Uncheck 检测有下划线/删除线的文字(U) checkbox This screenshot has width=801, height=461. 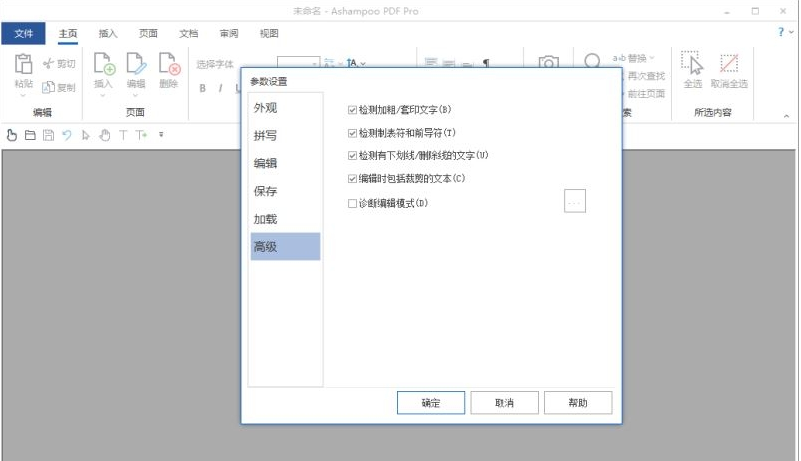pos(352,155)
